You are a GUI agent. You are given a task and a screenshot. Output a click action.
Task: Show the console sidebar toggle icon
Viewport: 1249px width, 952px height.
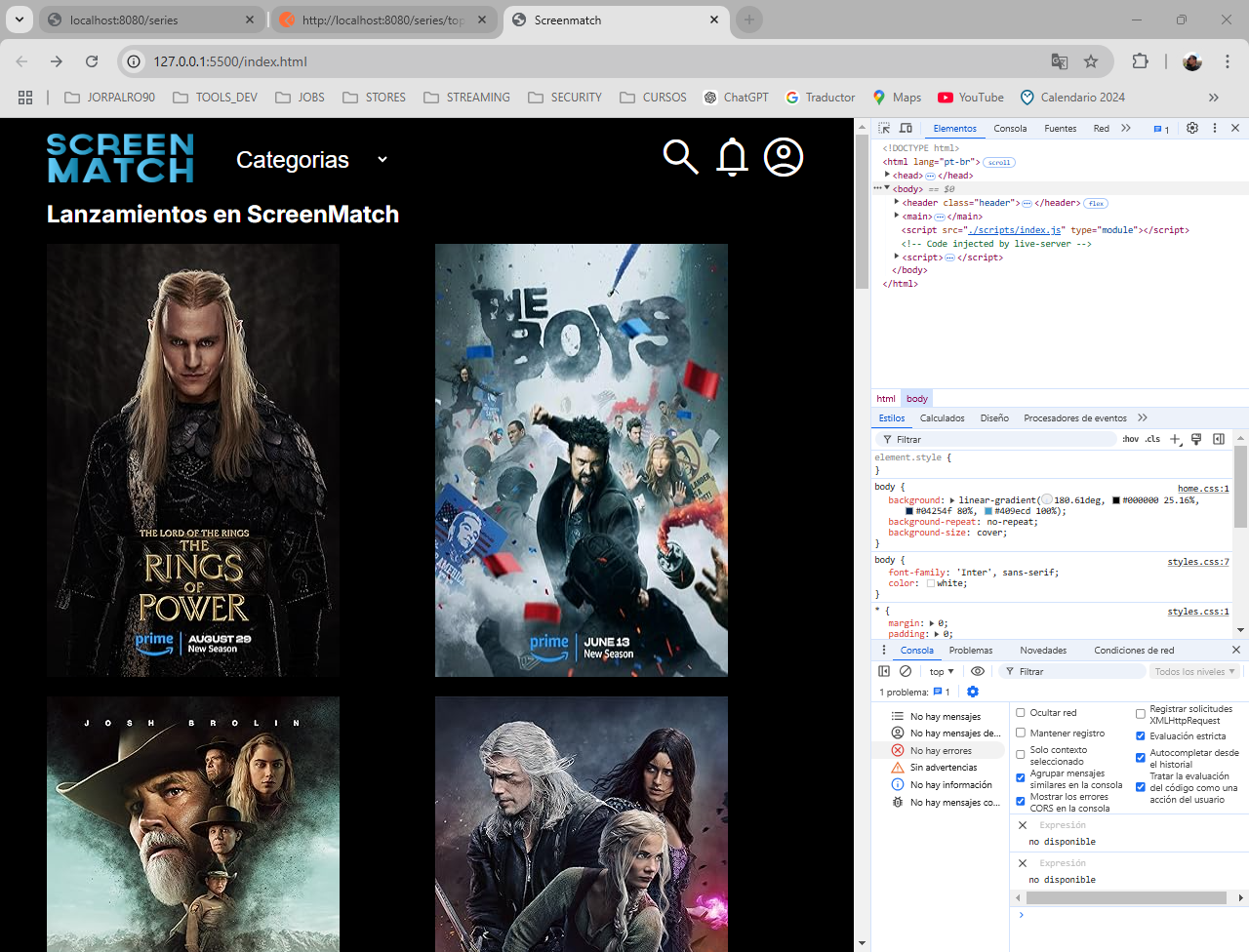(x=884, y=671)
